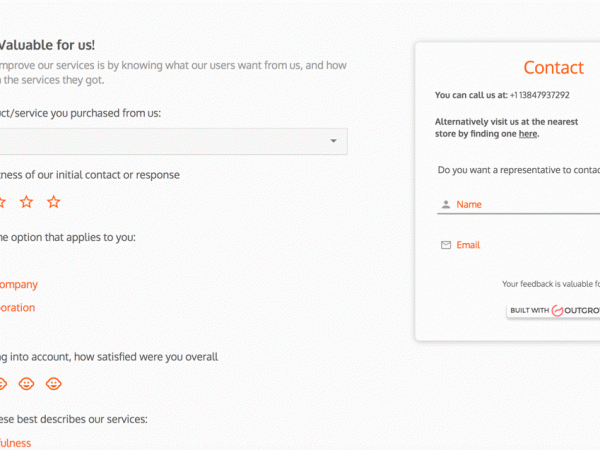Select the option ending in "oration"
The image size is (600, 450).
point(18,308)
